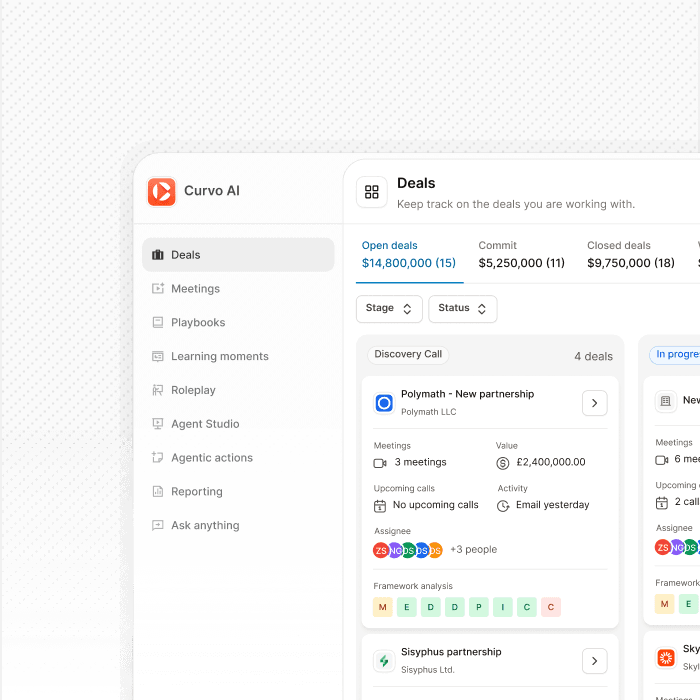Click the Sisyphus partnership title

pos(451,652)
